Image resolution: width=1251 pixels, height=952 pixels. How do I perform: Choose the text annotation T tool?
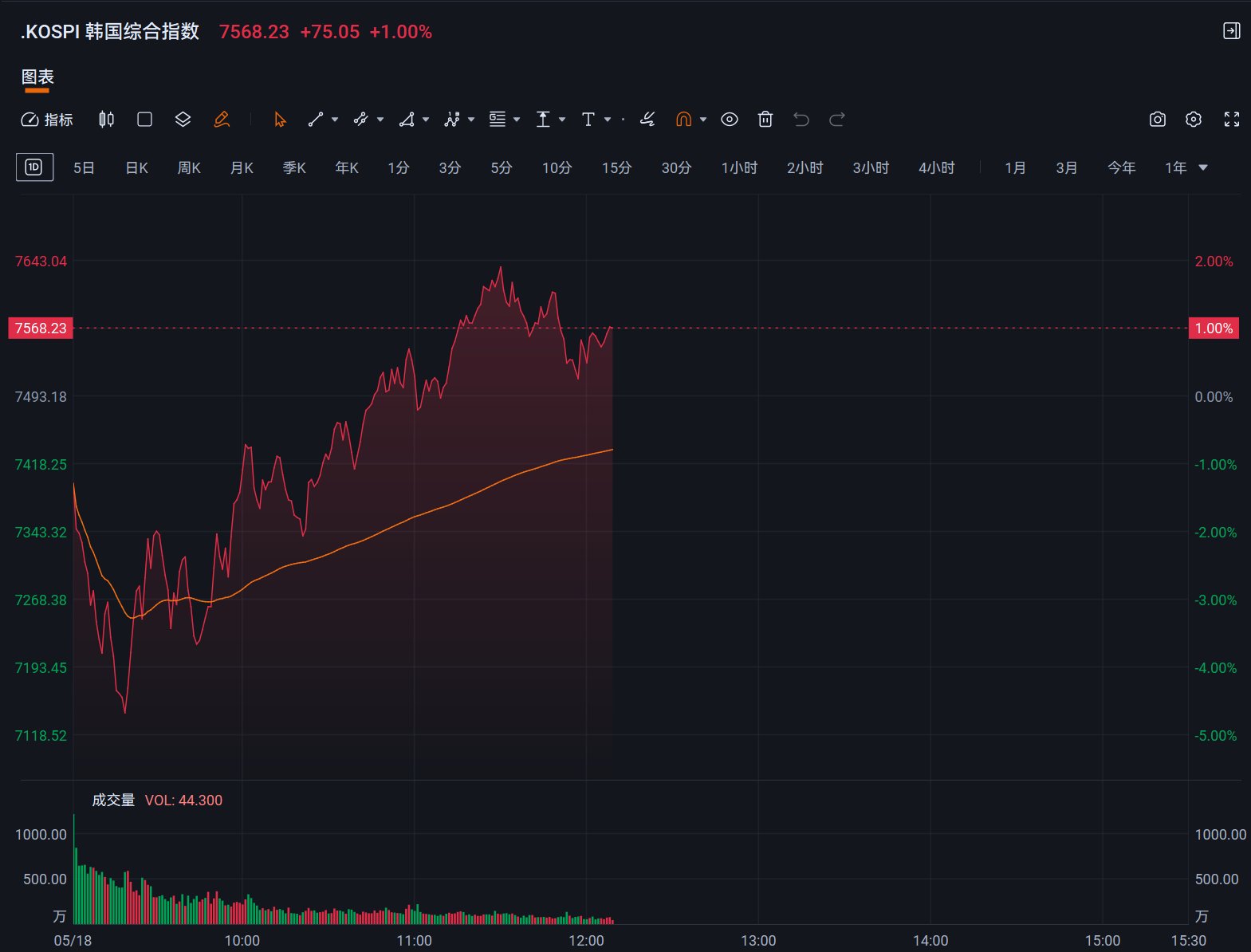coord(588,120)
